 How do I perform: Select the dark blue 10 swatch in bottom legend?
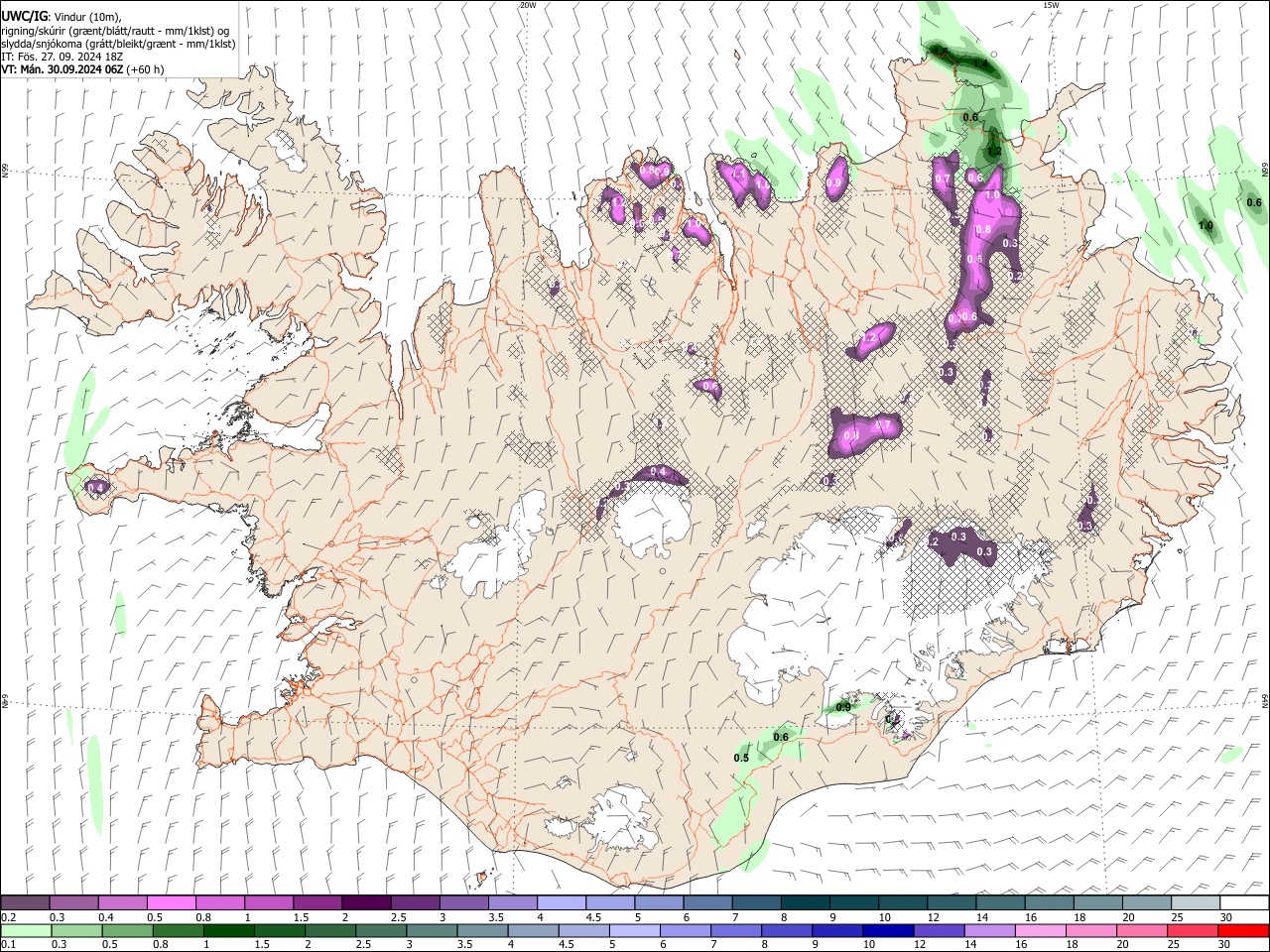887,930
